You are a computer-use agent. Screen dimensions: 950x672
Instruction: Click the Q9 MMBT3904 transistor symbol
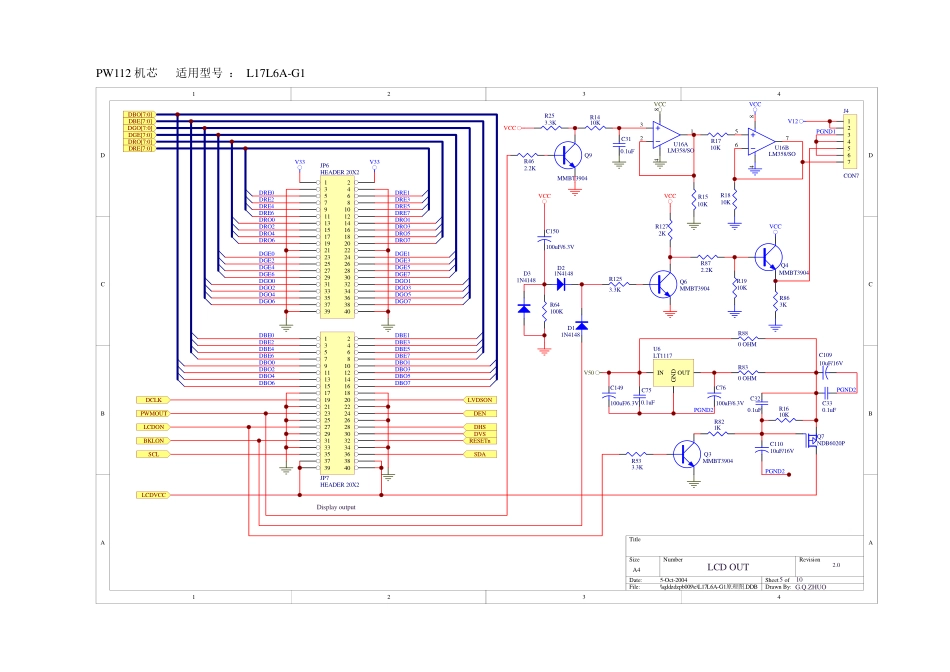point(569,155)
